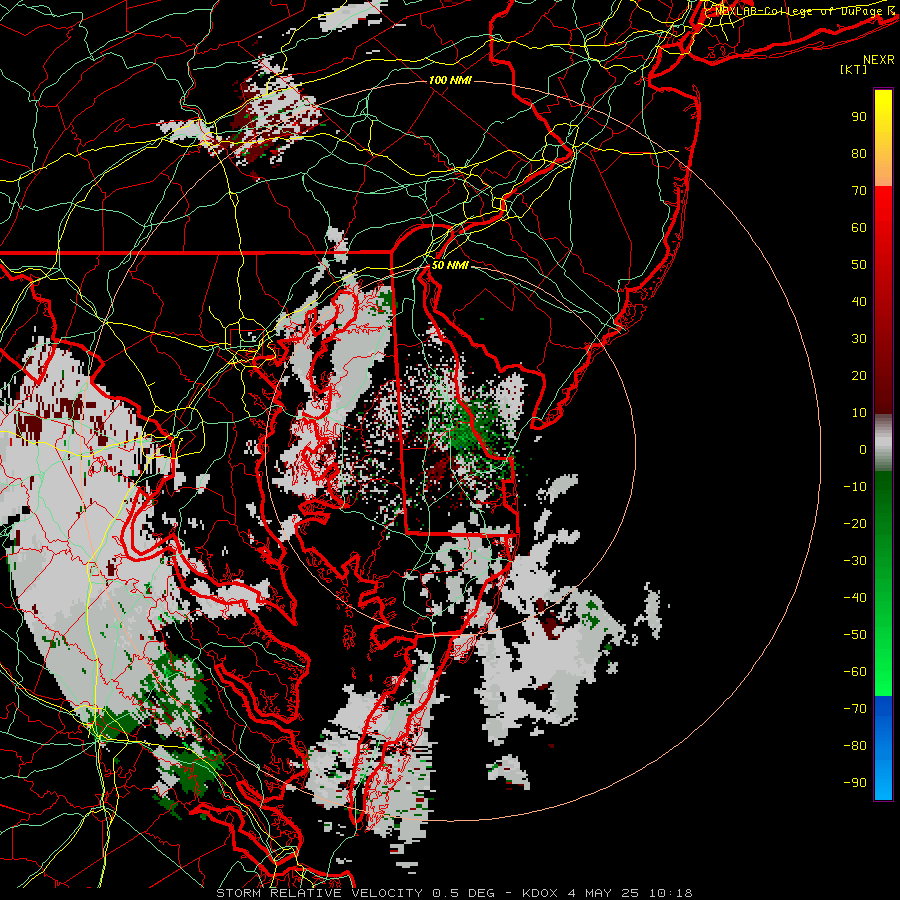
Task: Click the 'STORM RELATIVE VELOCITY 0.5 DEG' caption
Action: [x=355, y=893]
